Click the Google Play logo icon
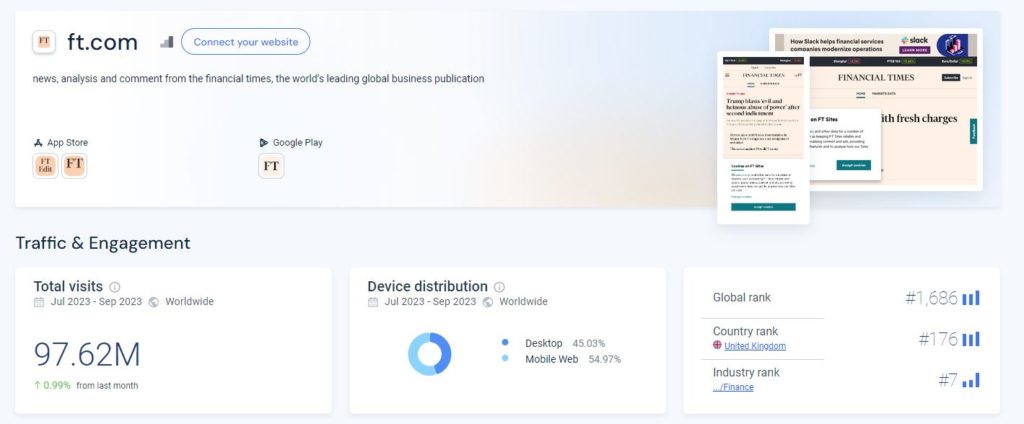 [x=263, y=142]
